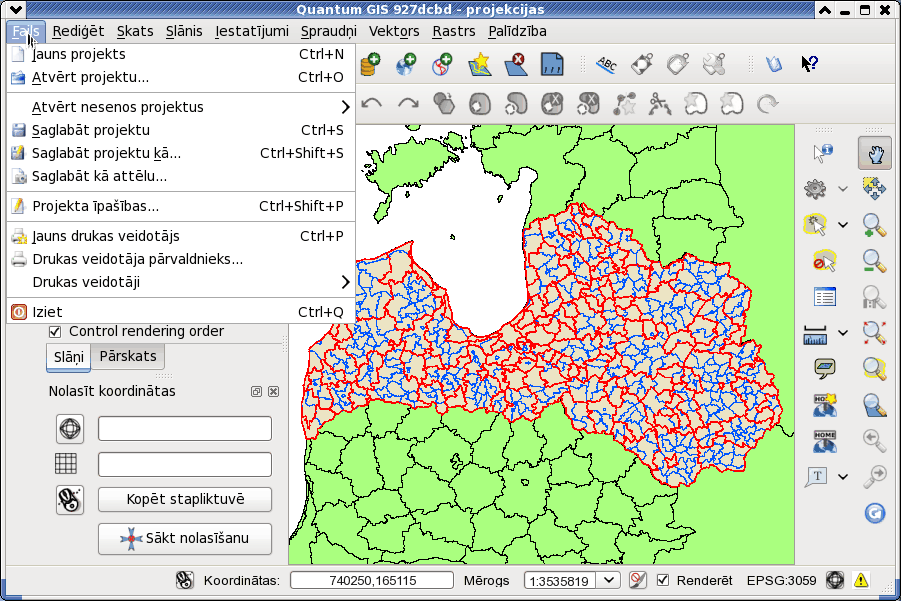Screen dimensions: 901x601
Task: Click the Add PostGIS layer database icon
Action: [x=371, y=64]
